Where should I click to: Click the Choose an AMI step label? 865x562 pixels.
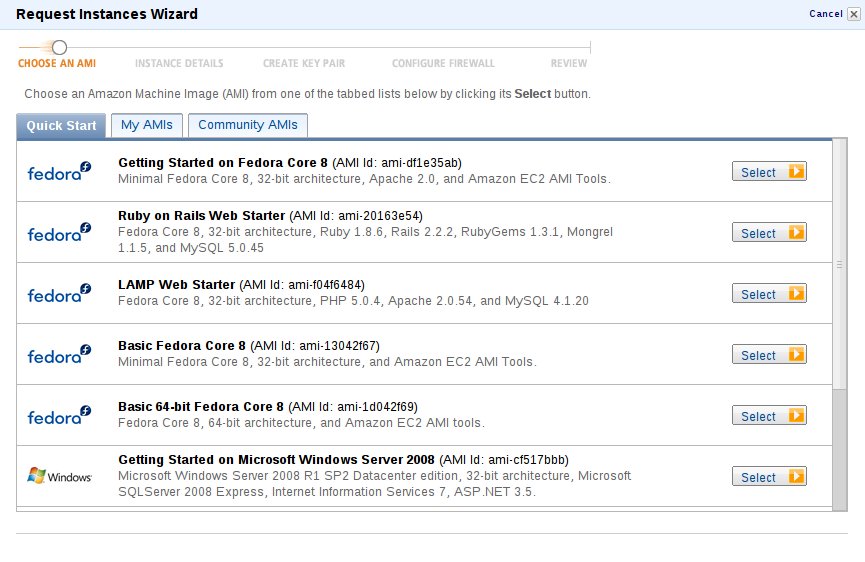[57, 63]
